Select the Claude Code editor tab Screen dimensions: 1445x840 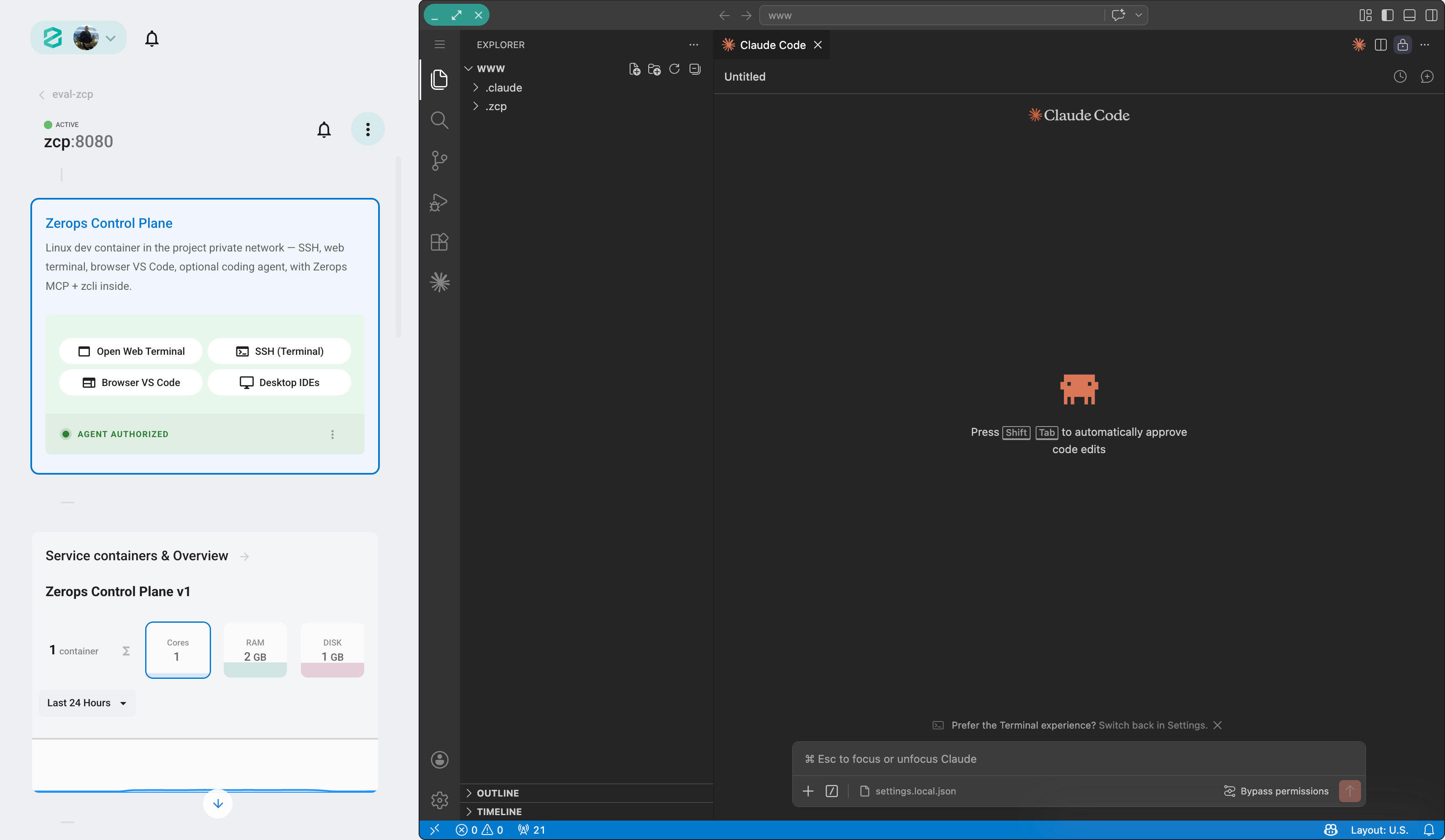pyautogui.click(x=772, y=45)
